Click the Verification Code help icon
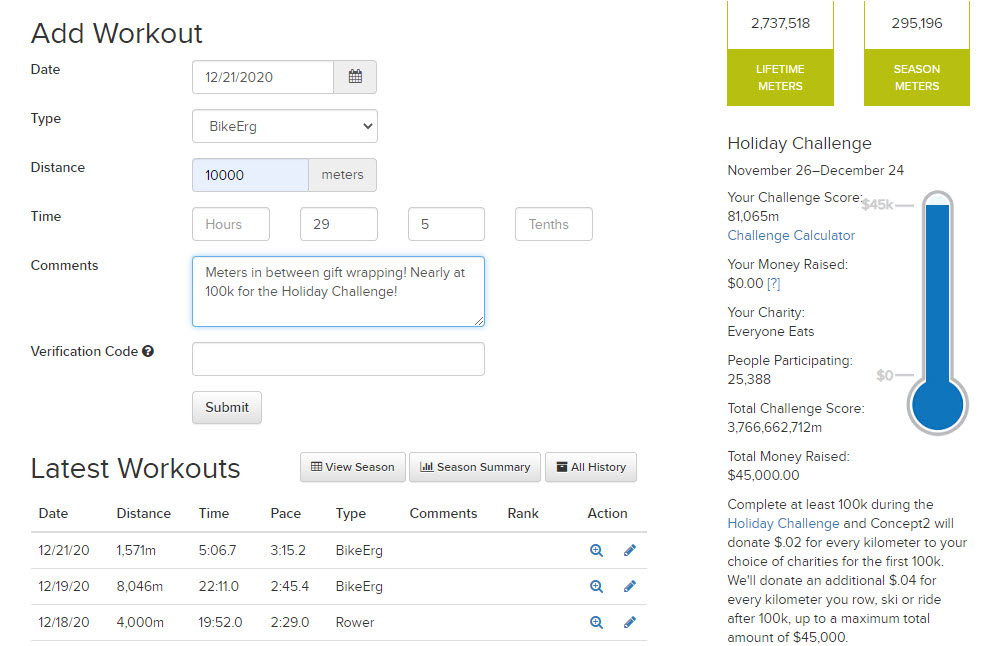Screen dimensions: 992x646 coord(148,352)
